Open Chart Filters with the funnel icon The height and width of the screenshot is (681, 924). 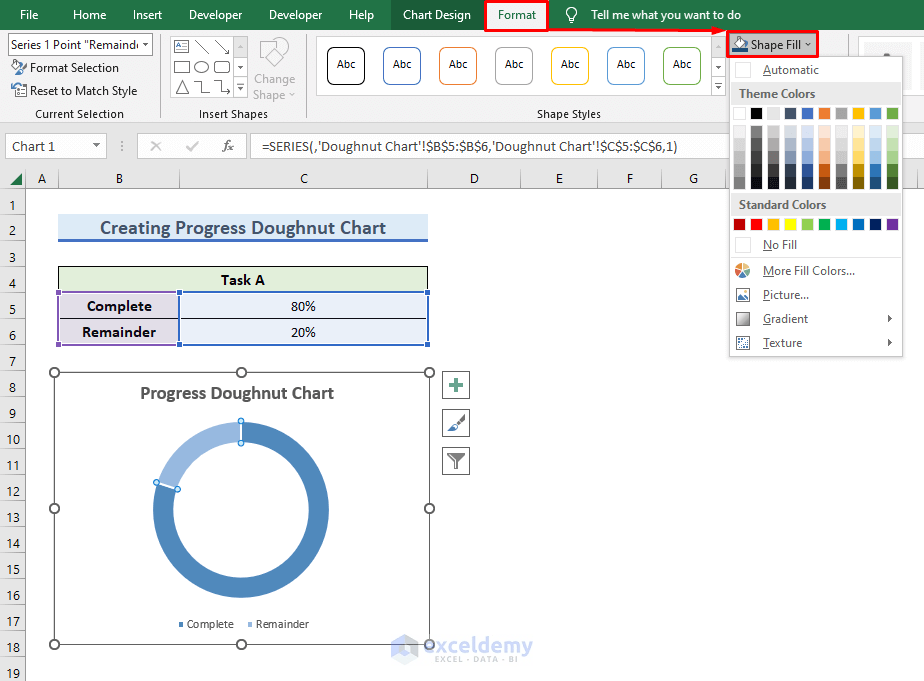tap(455, 460)
